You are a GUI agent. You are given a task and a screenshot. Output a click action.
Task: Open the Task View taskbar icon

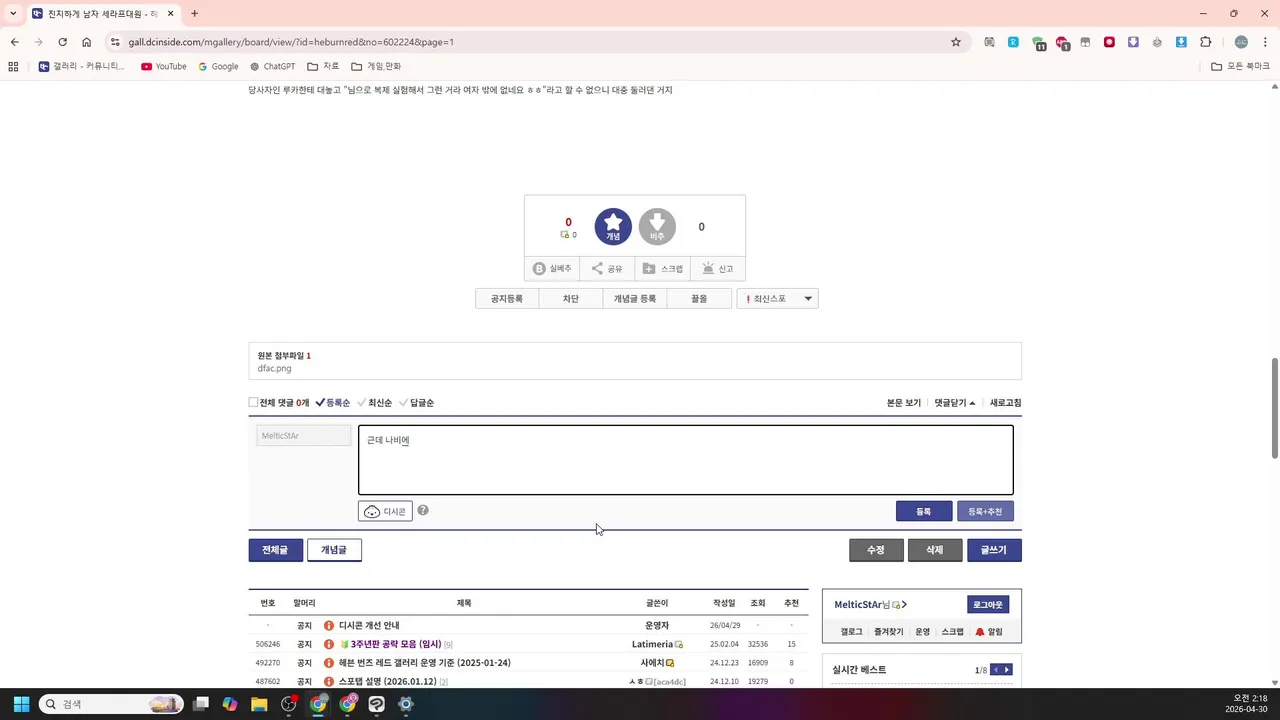[x=201, y=704]
